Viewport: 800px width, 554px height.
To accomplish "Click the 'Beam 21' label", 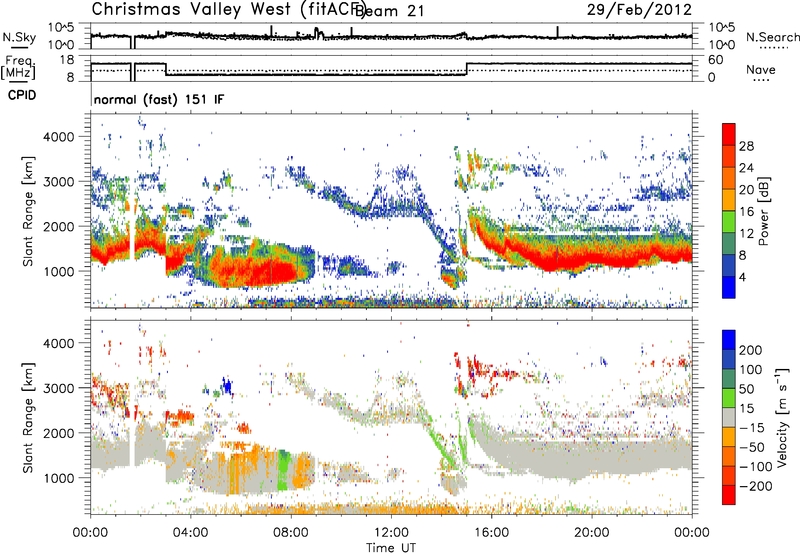I will (390, 11).
